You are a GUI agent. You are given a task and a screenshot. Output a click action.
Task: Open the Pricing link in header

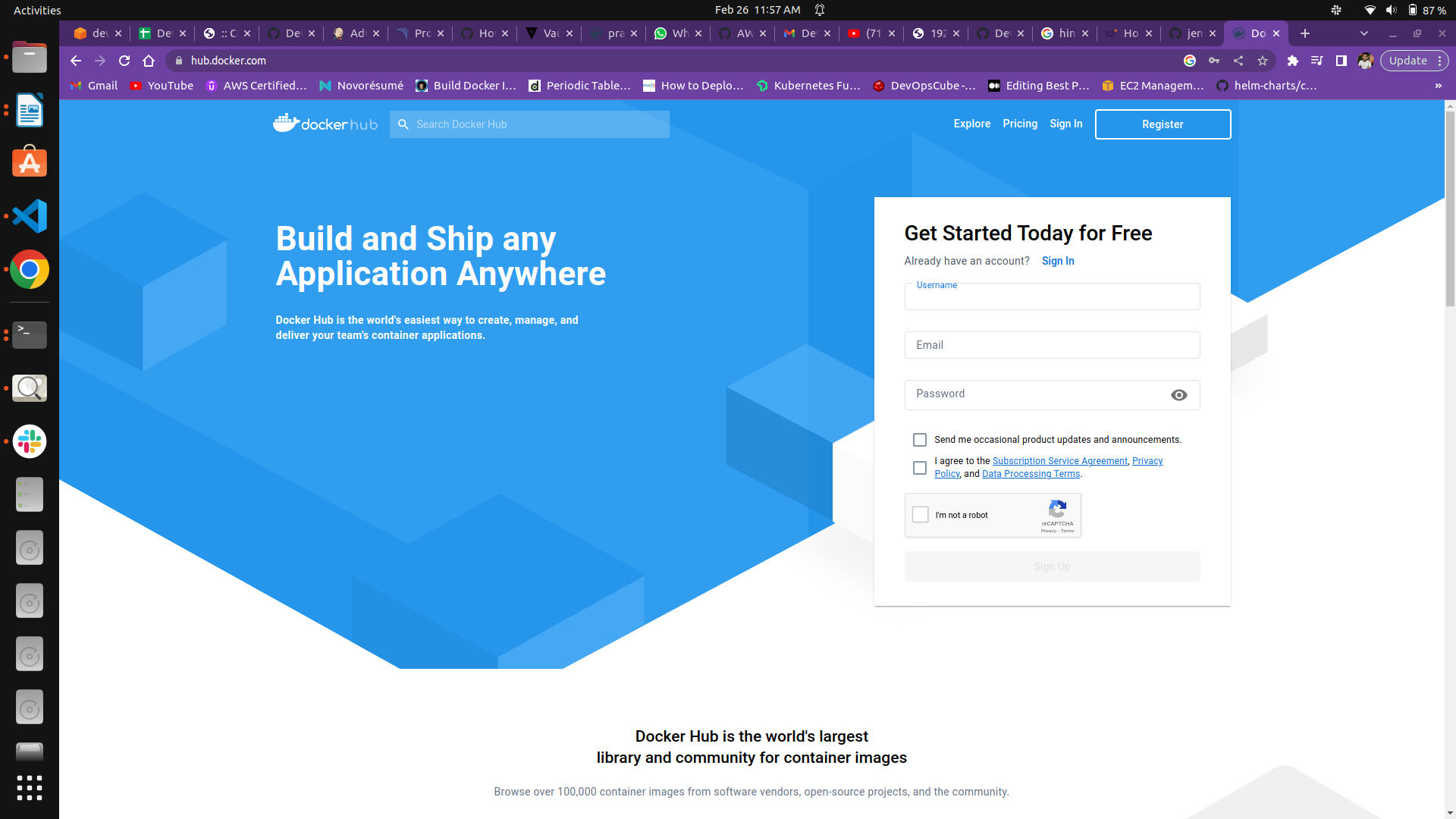tap(1020, 124)
